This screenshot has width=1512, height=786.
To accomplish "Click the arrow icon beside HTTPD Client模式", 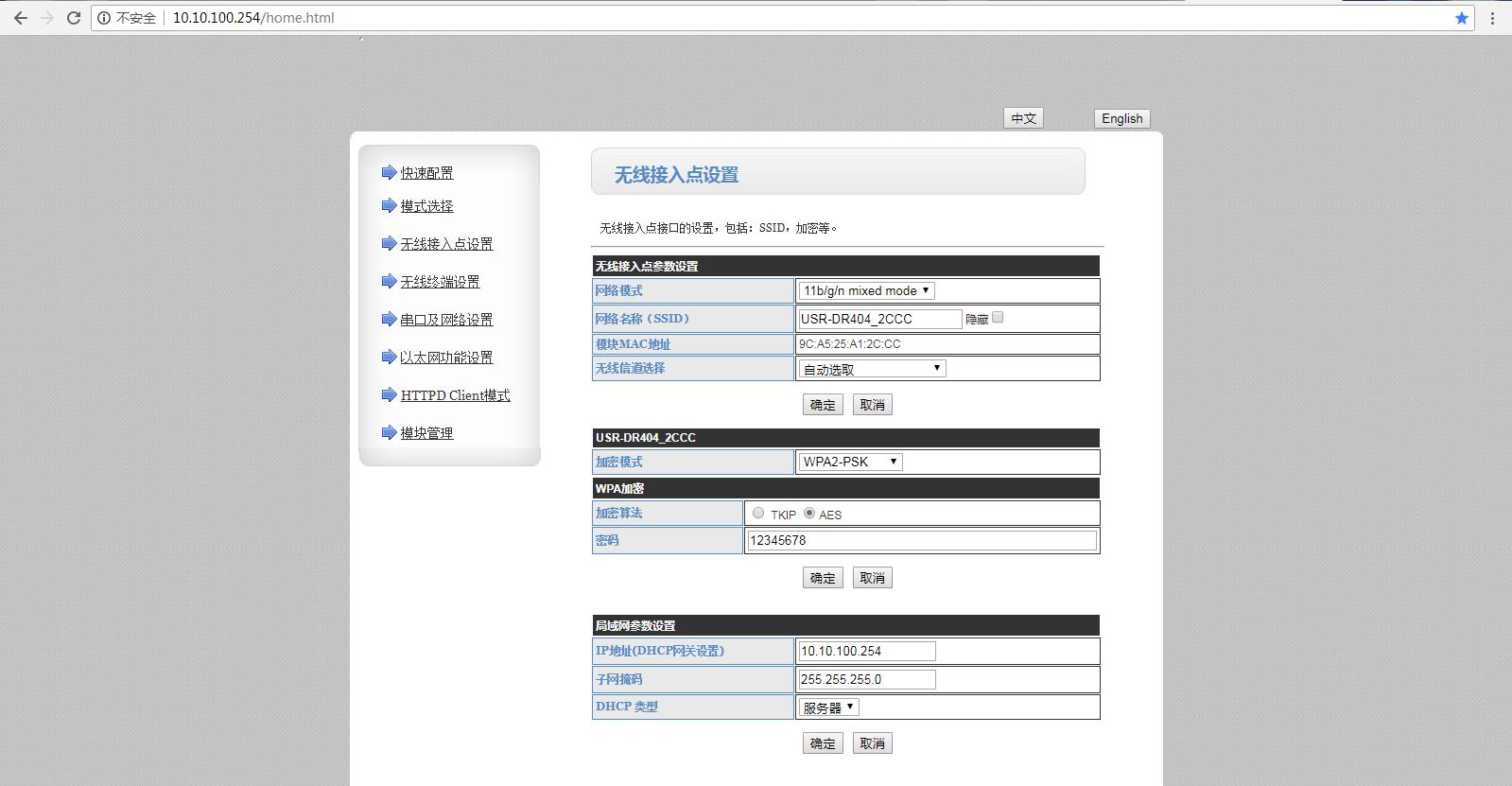I will (x=389, y=394).
